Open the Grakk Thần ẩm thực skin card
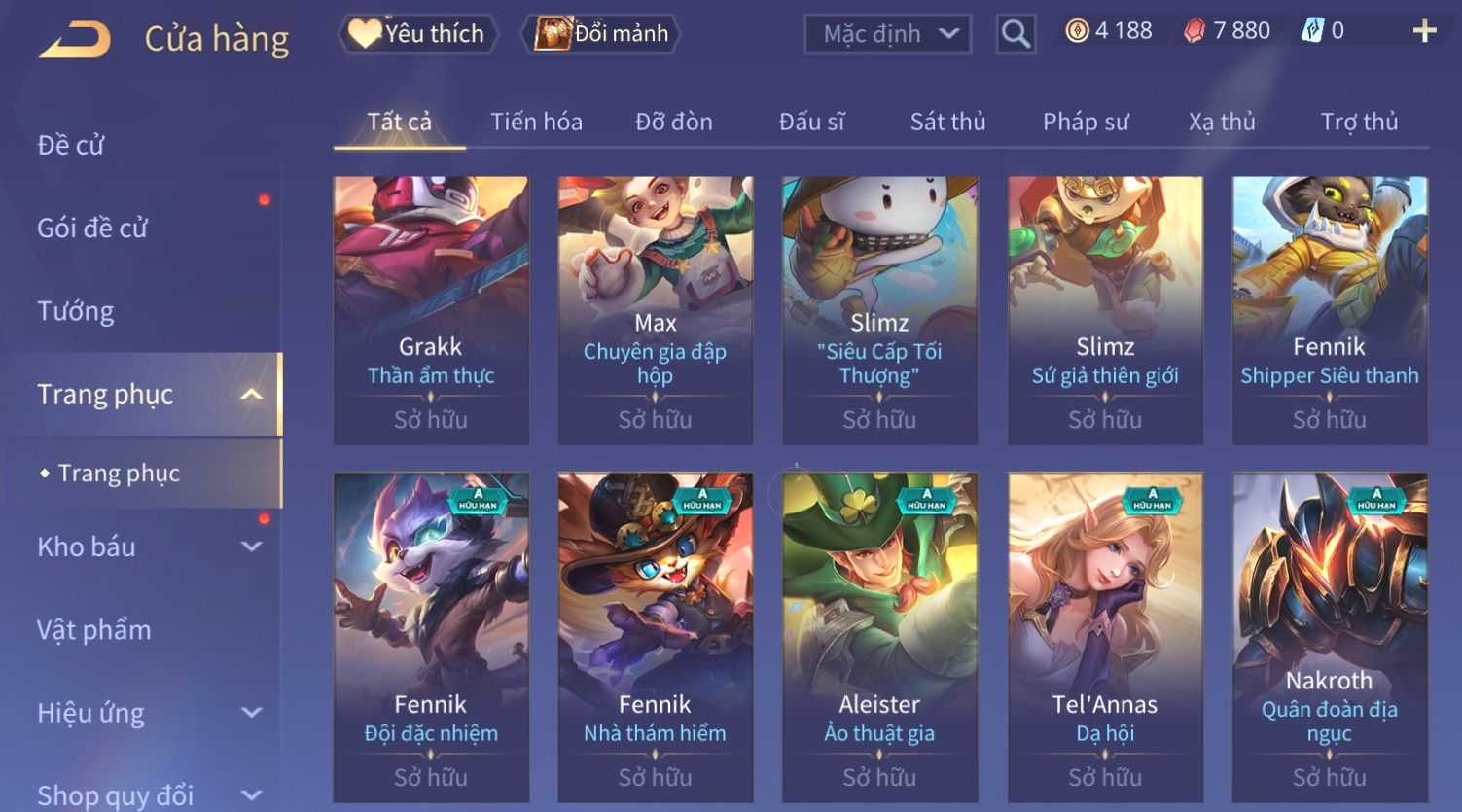The width and height of the screenshot is (1462, 812). click(431, 310)
